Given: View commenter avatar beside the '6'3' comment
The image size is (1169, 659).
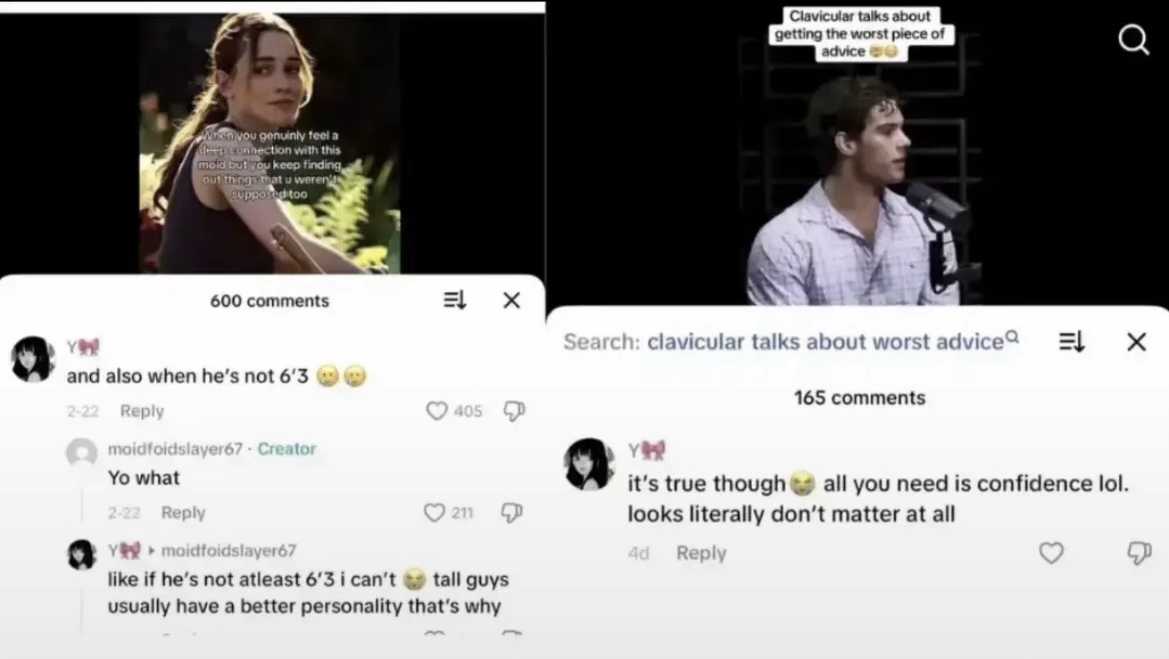Looking at the screenshot, I should click(x=33, y=359).
